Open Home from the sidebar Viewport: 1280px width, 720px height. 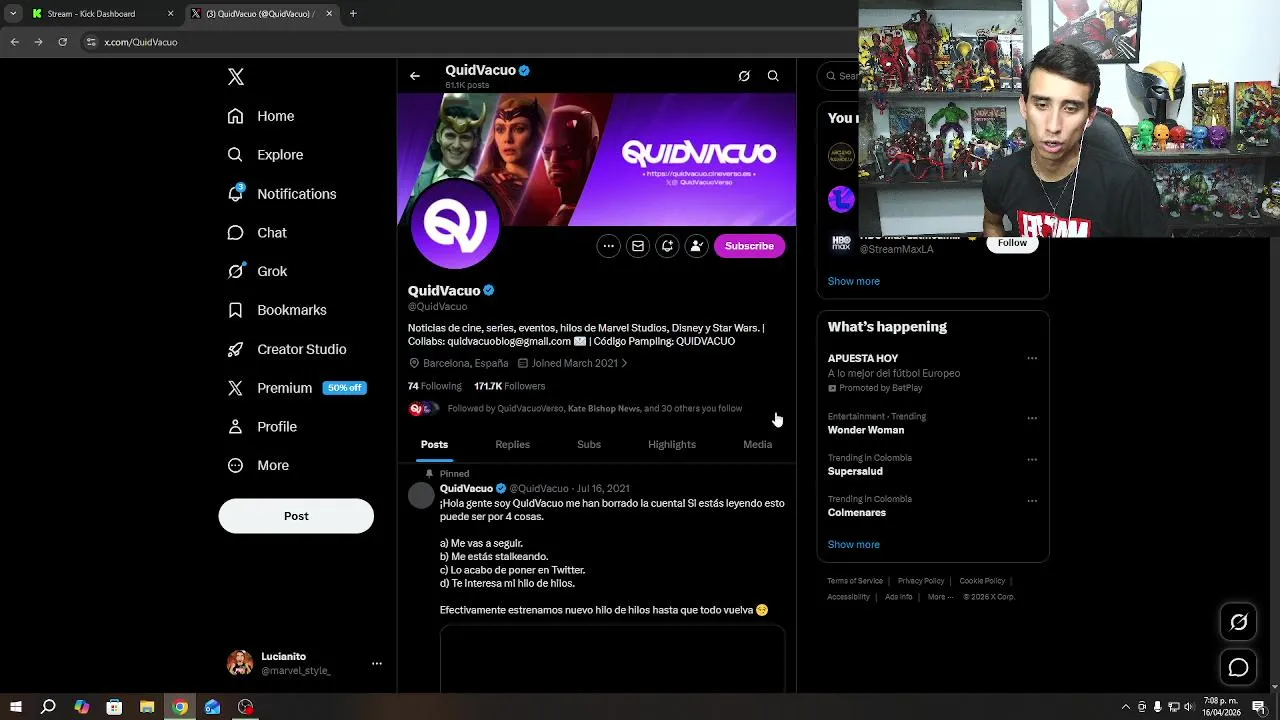[261, 116]
